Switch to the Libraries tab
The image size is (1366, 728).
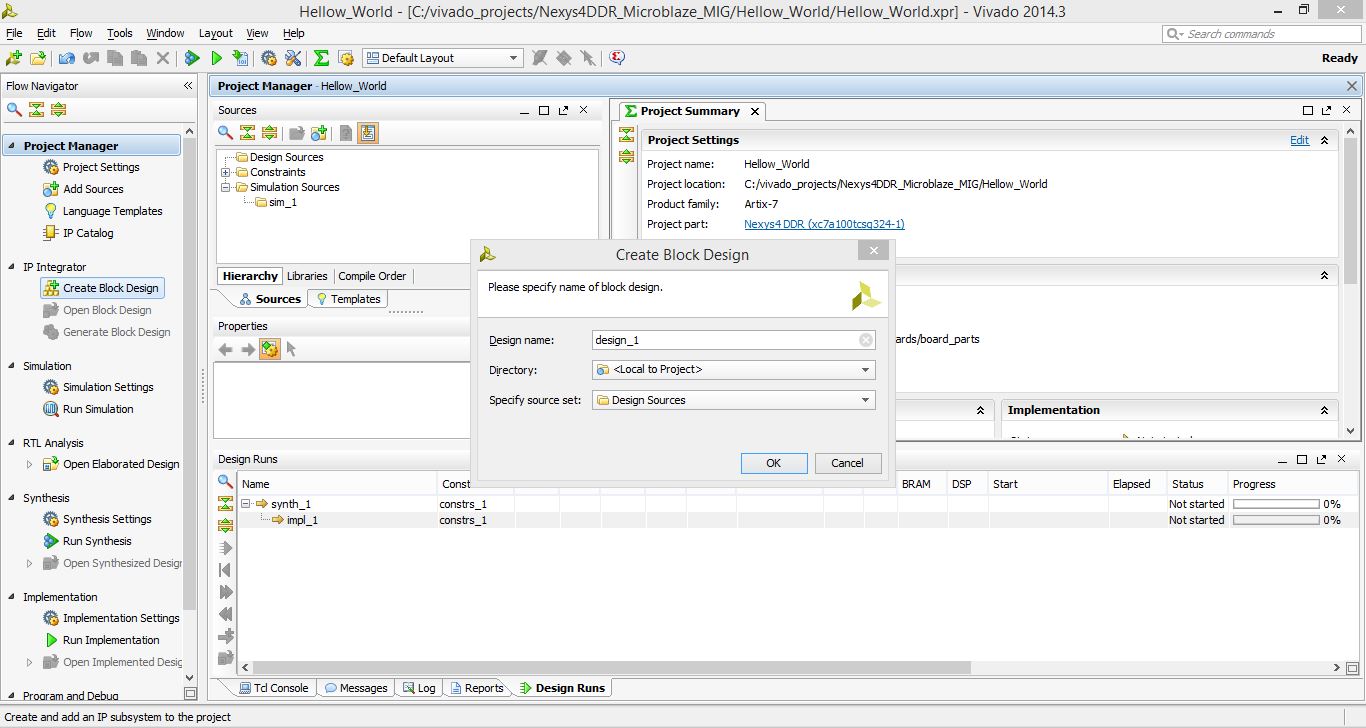307,276
